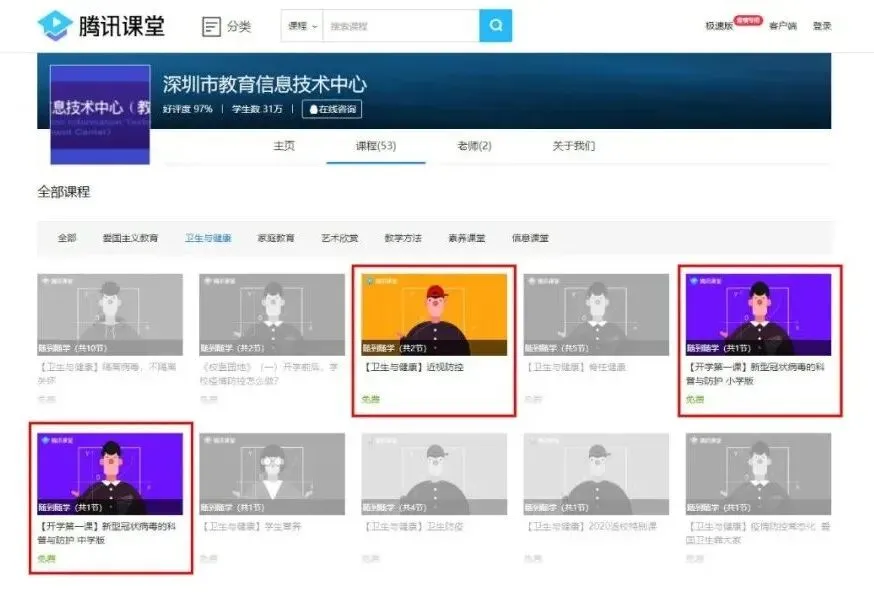The height and width of the screenshot is (599, 874).
Task: Click the 在线咨询 QQ penguin icon
Action: 313,109
